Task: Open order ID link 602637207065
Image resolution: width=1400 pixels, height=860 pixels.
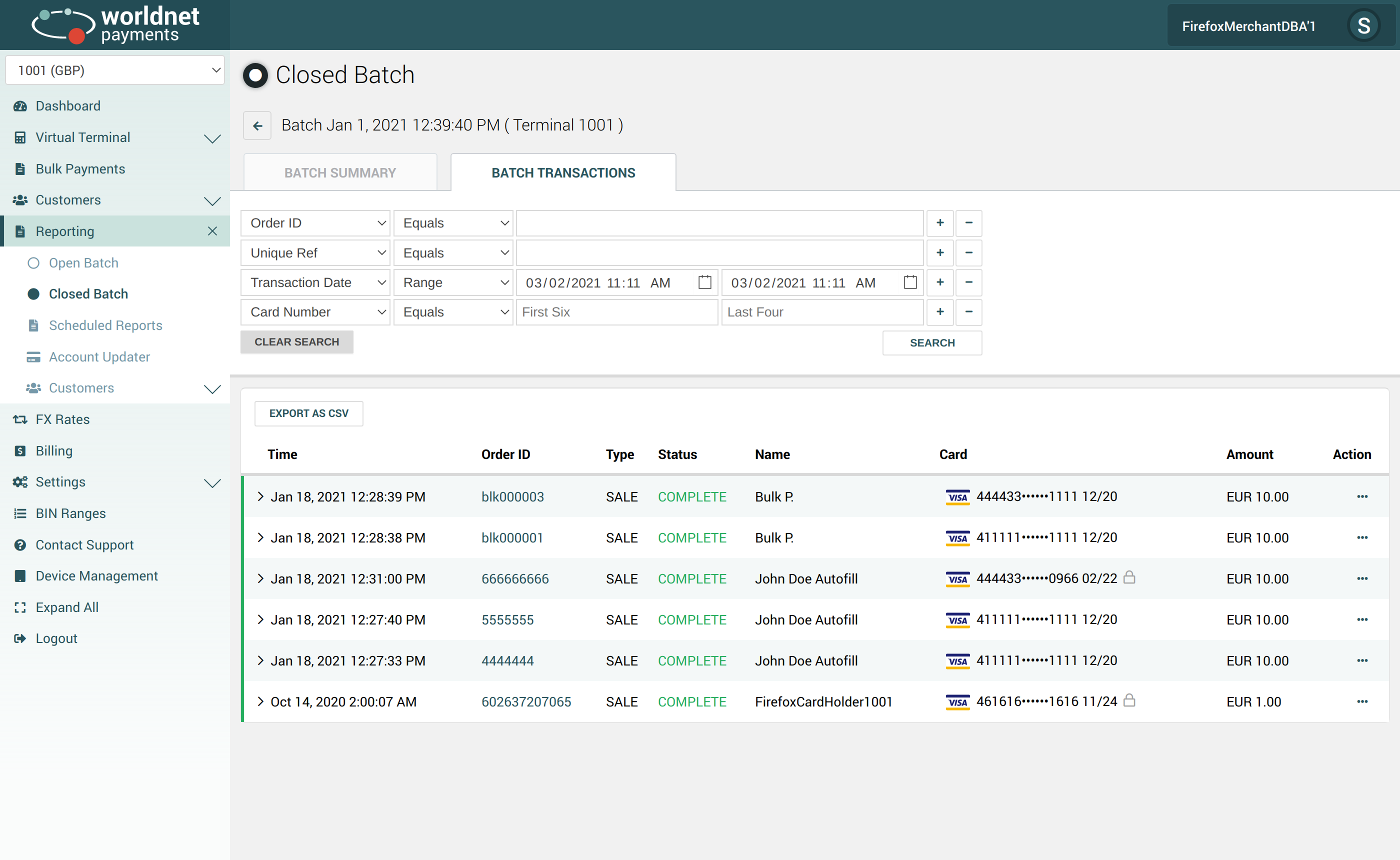Action: (x=525, y=701)
